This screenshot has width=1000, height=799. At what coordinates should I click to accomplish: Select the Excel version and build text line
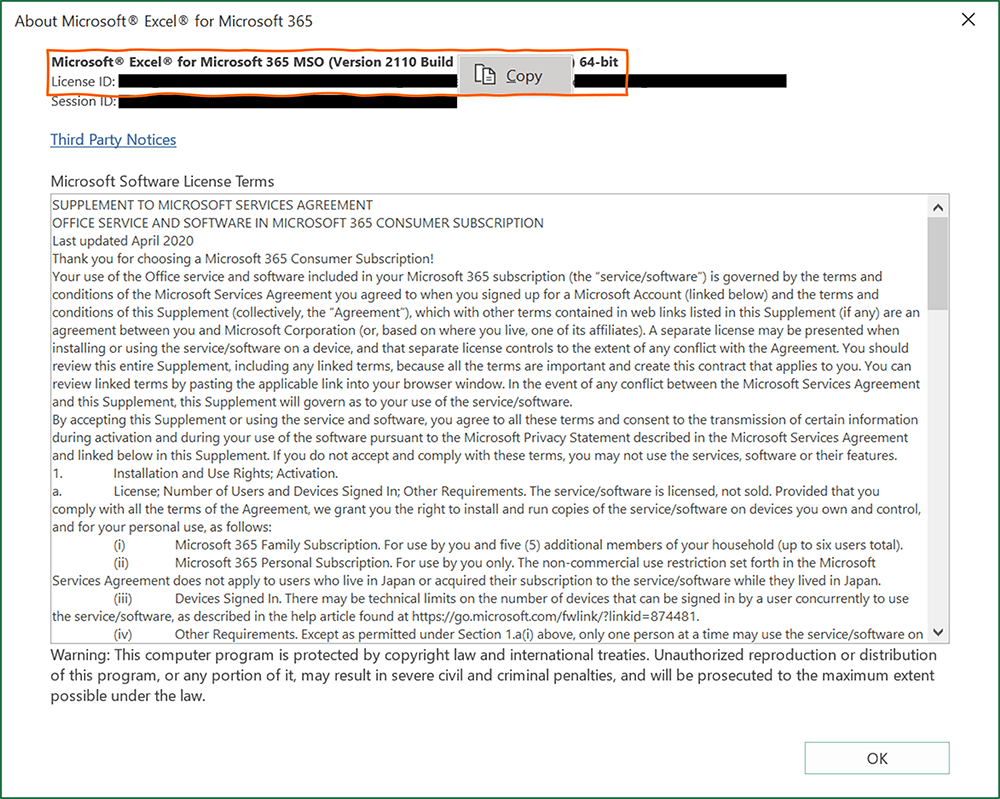[x=335, y=62]
